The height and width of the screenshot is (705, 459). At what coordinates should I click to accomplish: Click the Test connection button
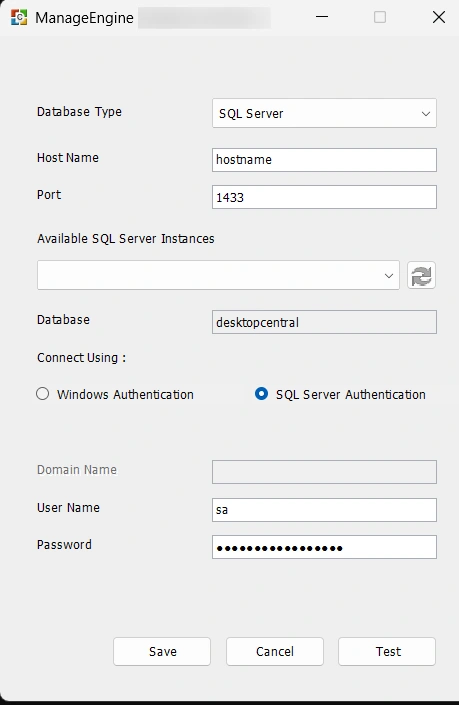coord(387,651)
